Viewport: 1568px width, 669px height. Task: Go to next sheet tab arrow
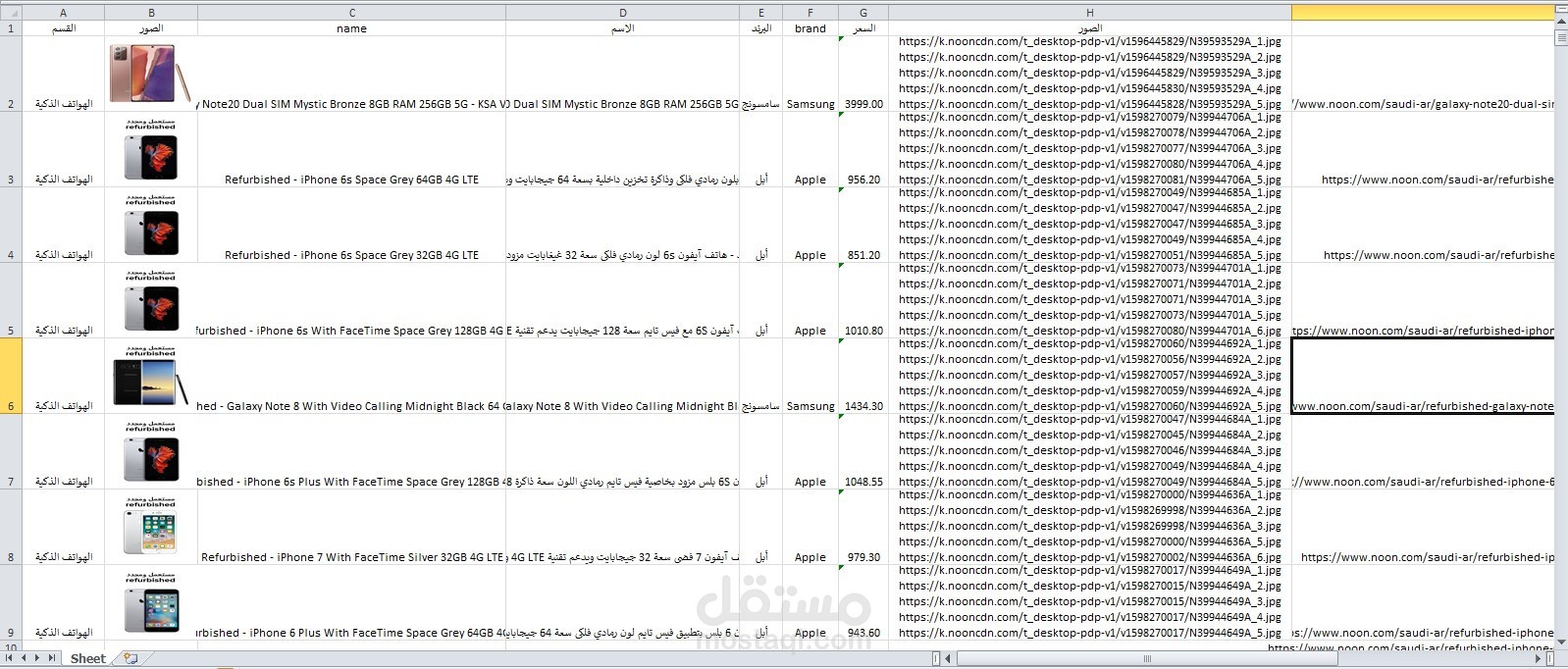[x=38, y=658]
